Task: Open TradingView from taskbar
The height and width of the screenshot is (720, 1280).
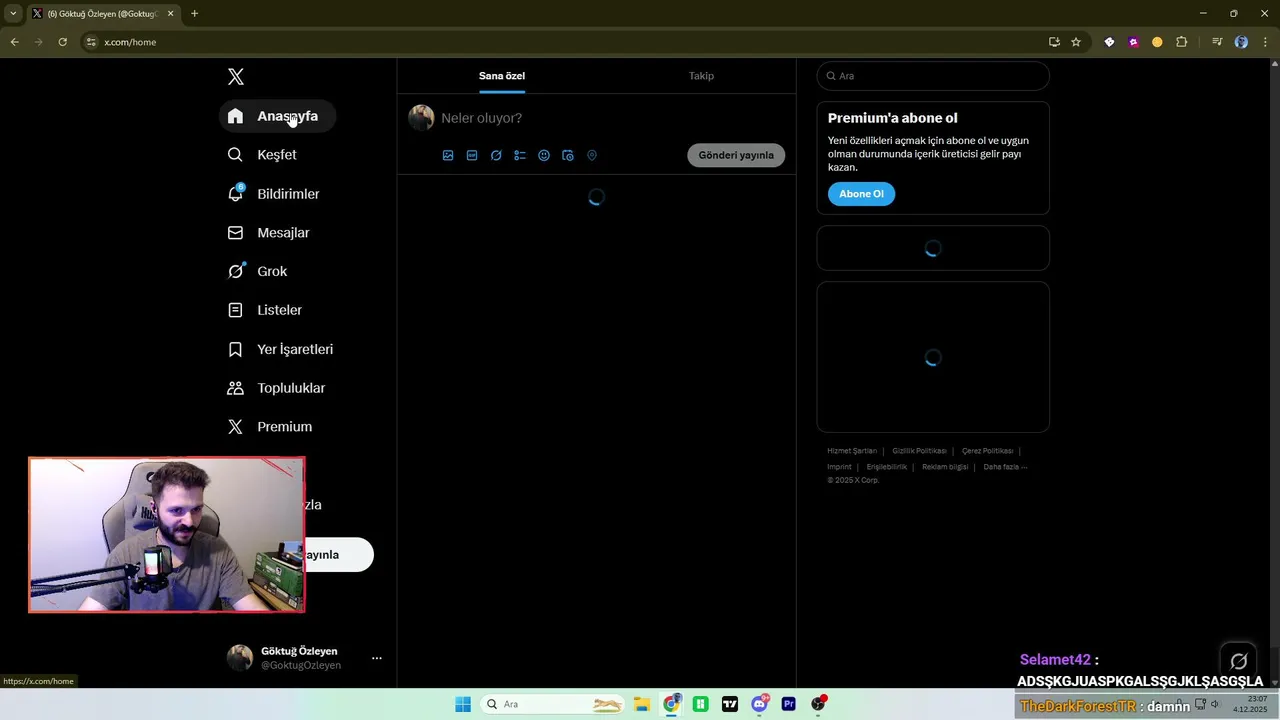Action: 730,704
